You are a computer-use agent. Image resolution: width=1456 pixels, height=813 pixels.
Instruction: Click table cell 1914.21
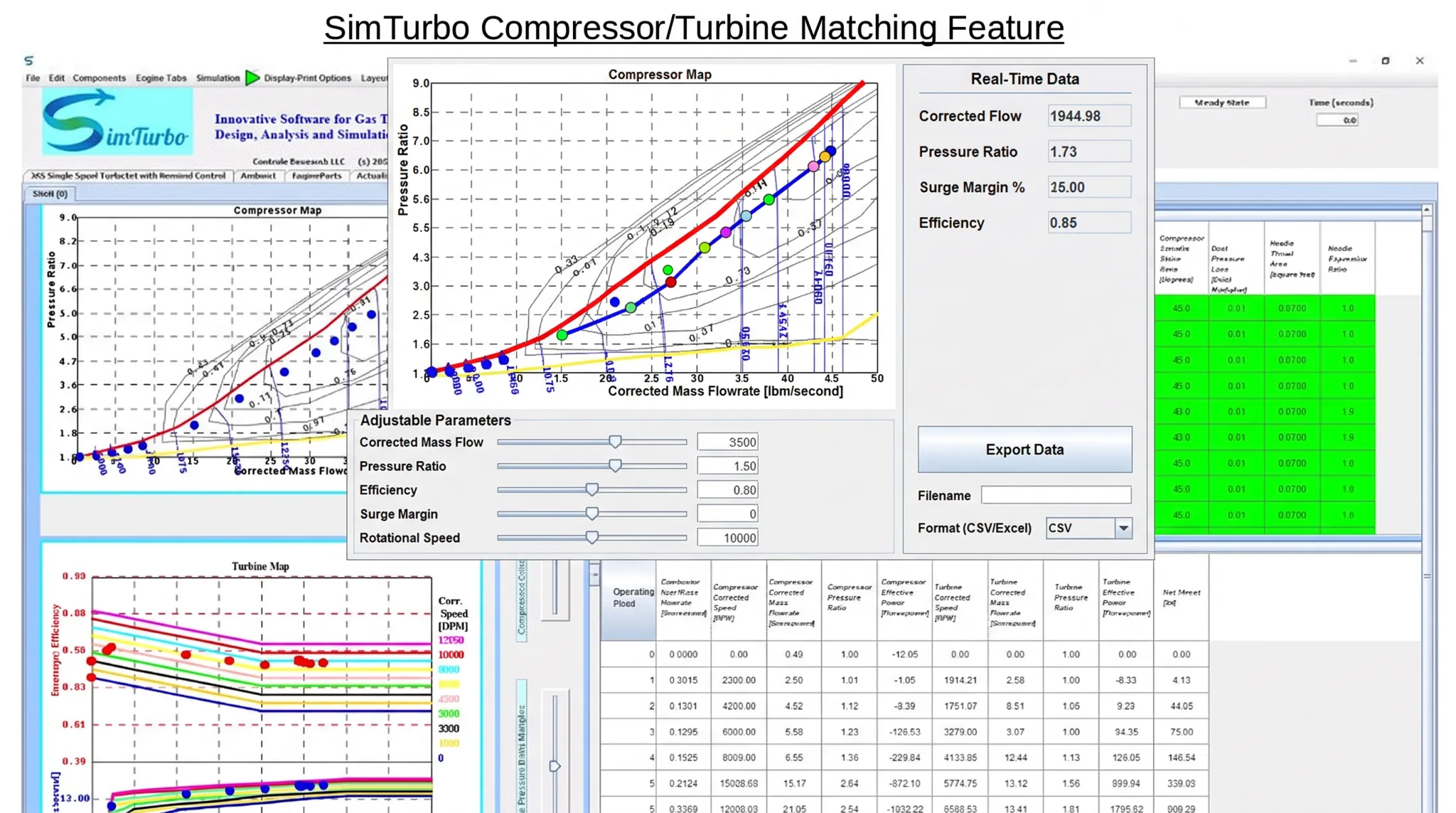coord(960,680)
